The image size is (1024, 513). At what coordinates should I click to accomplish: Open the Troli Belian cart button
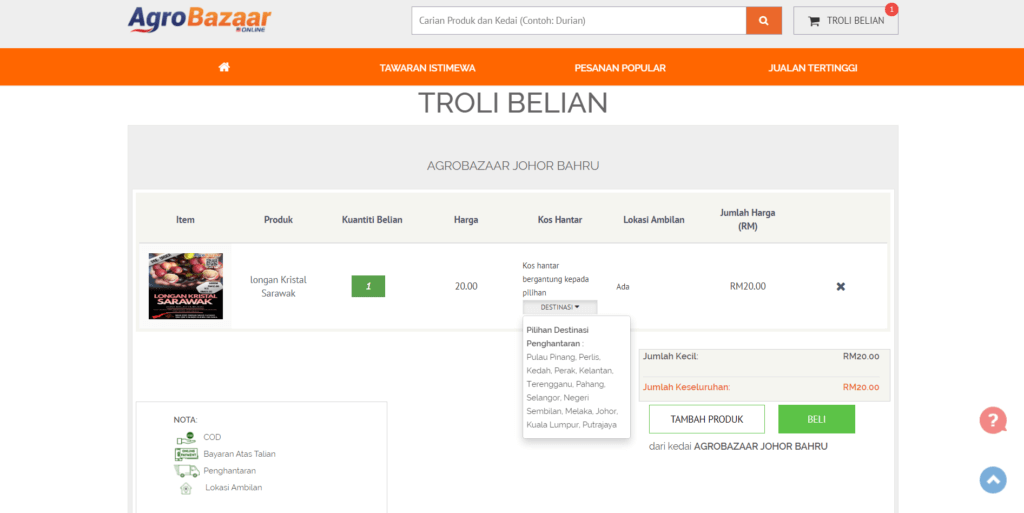[846, 21]
